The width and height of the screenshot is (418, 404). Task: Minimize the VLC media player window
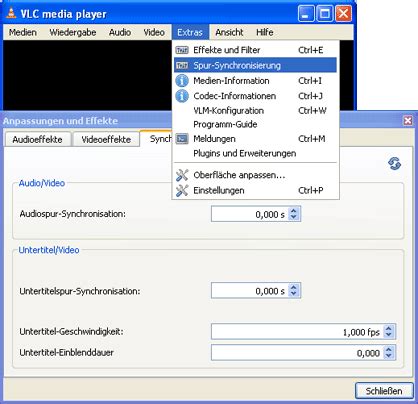click(x=306, y=14)
